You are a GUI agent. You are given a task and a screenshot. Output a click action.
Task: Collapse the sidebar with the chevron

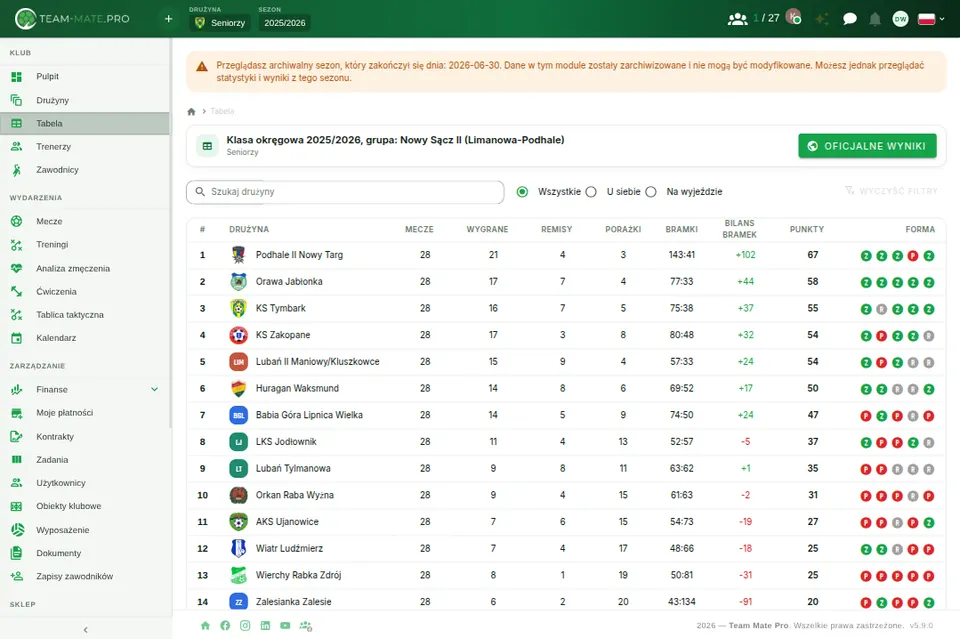pos(85,629)
